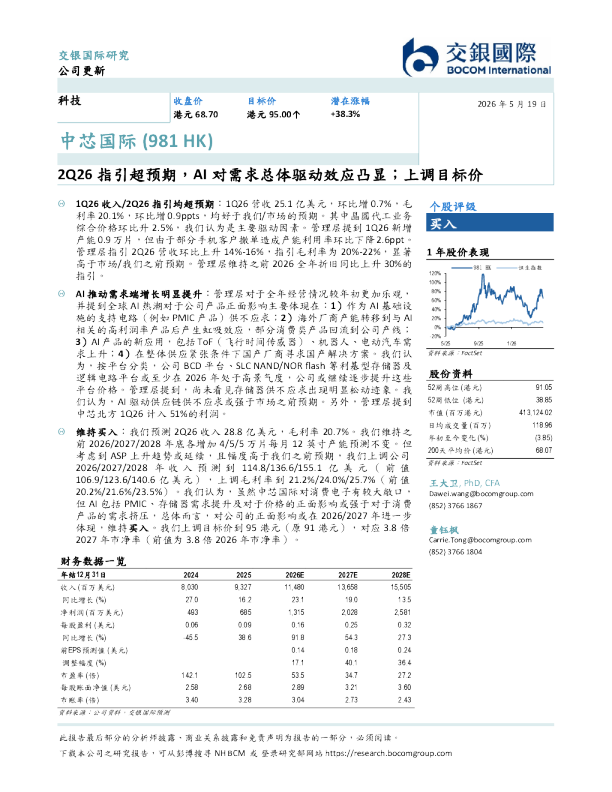Click the upside value +38.3%
The image size is (612, 792).
point(345,114)
